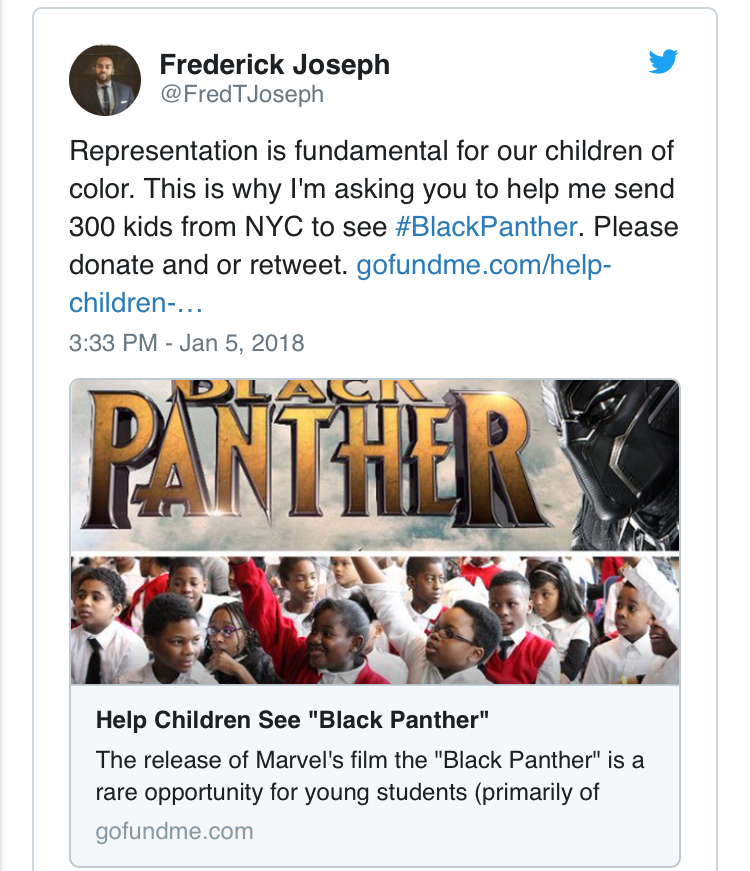Click the Twitter bird logo
The width and height of the screenshot is (750, 871).
663,62
